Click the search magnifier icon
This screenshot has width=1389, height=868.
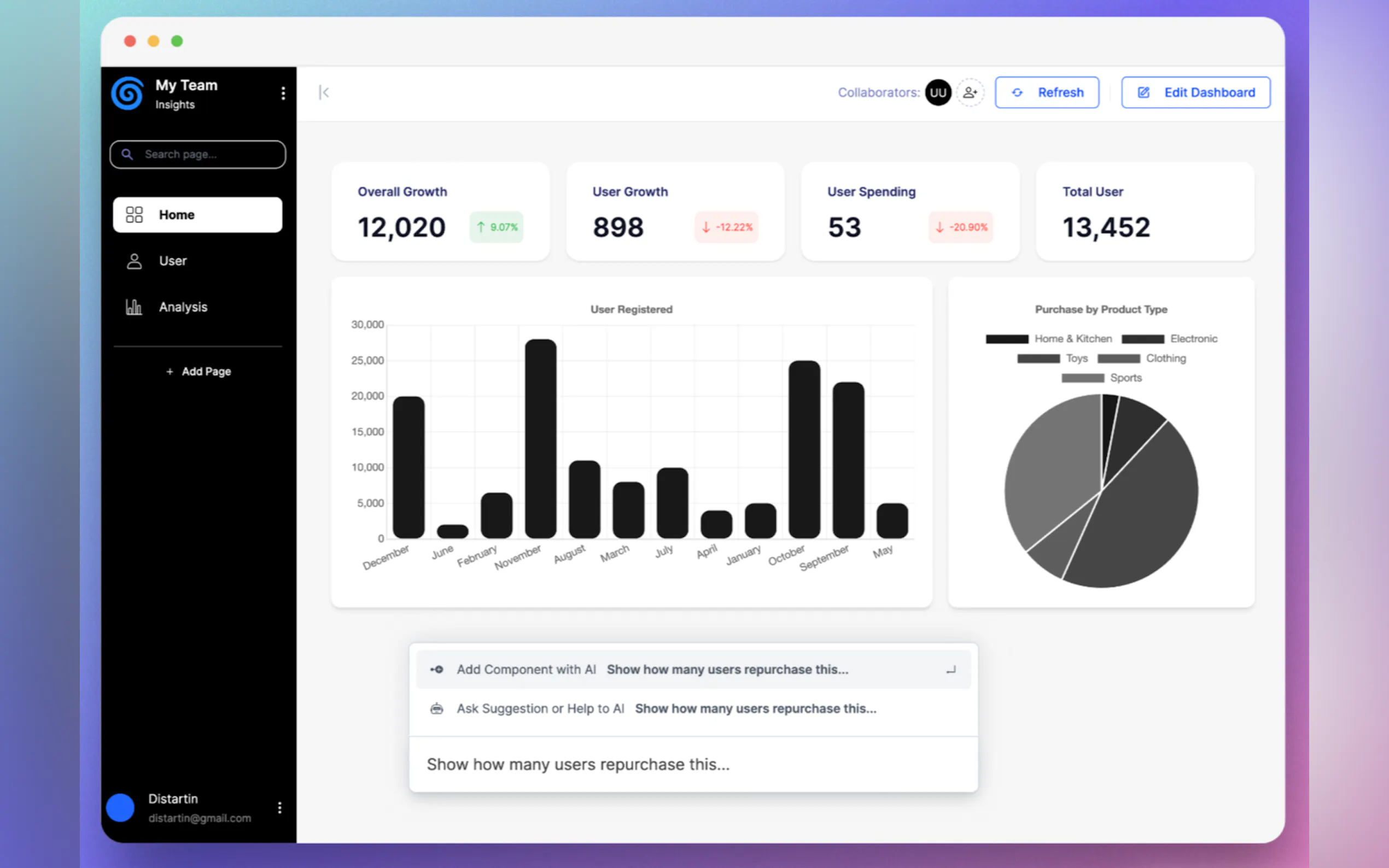(x=127, y=155)
